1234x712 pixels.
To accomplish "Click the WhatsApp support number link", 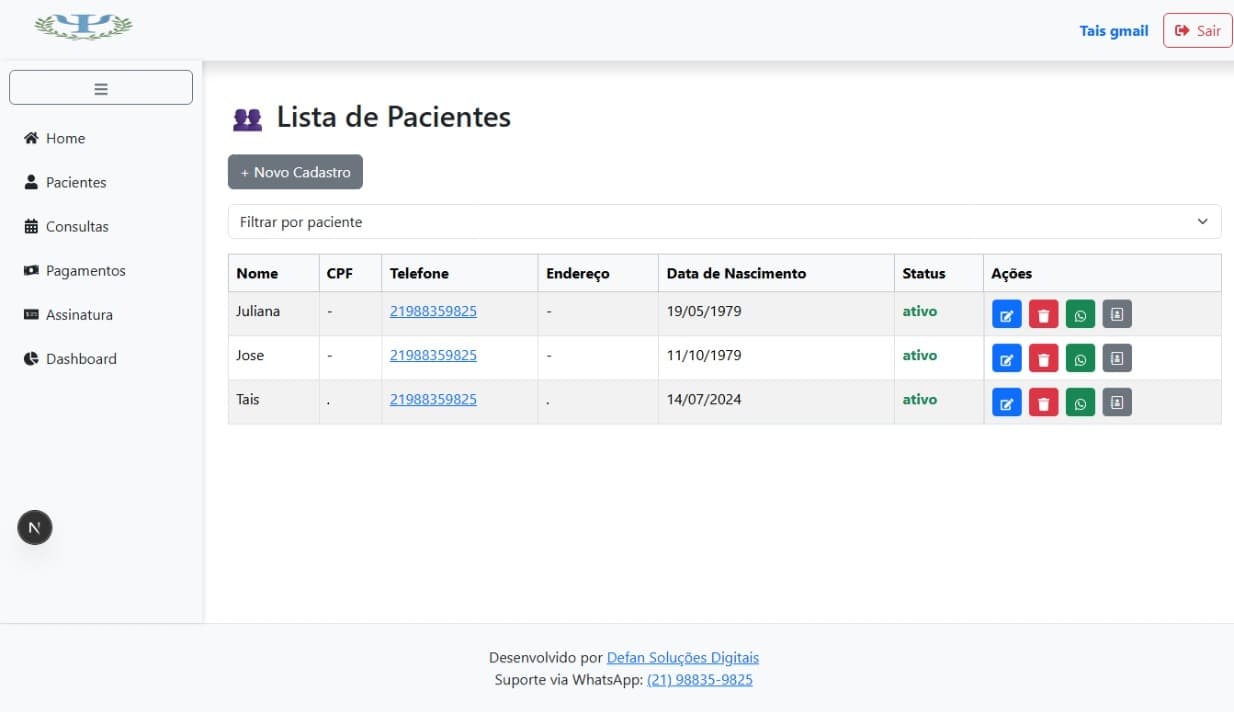I will (x=700, y=679).
